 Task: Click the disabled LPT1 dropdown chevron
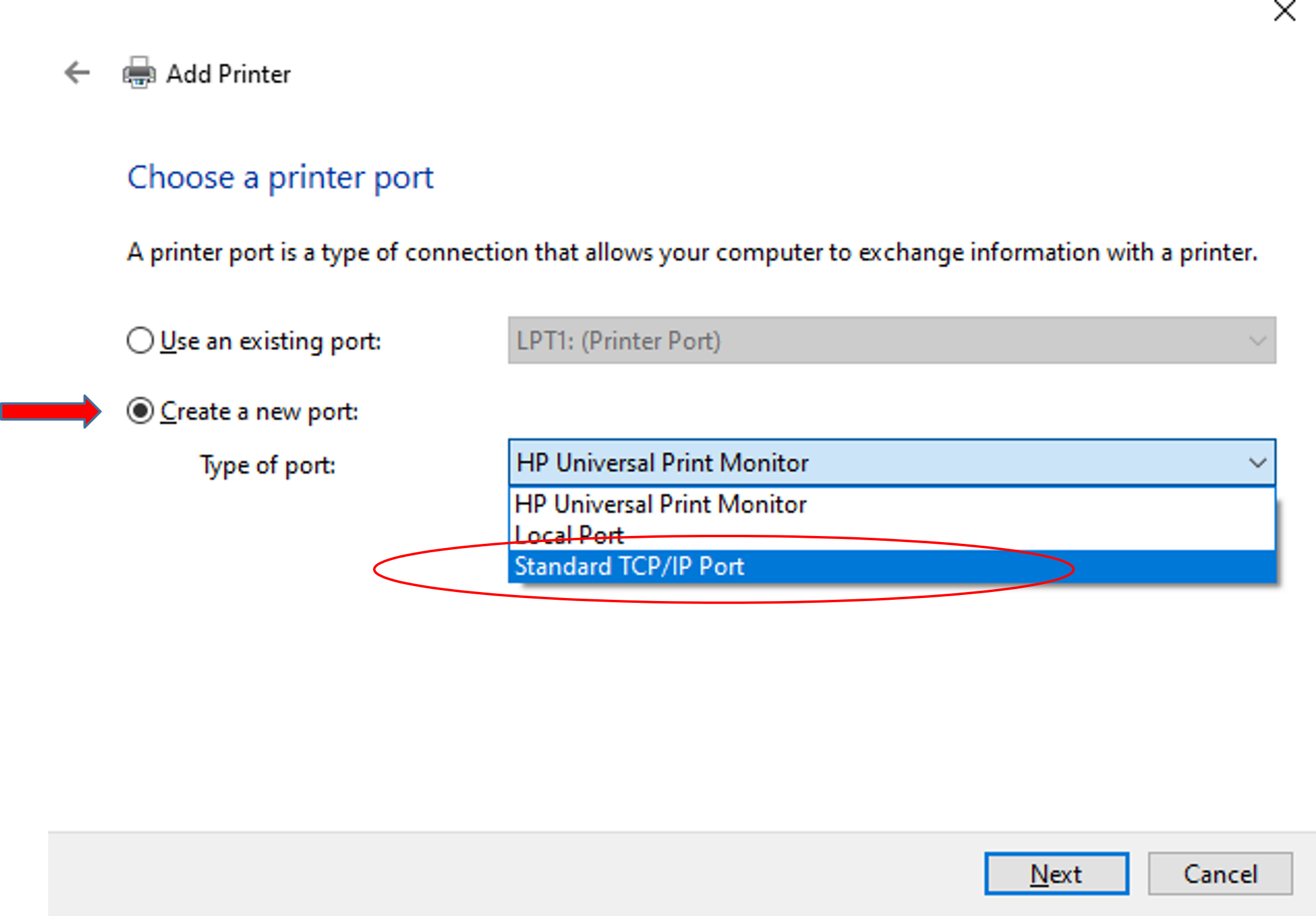[x=1258, y=341]
